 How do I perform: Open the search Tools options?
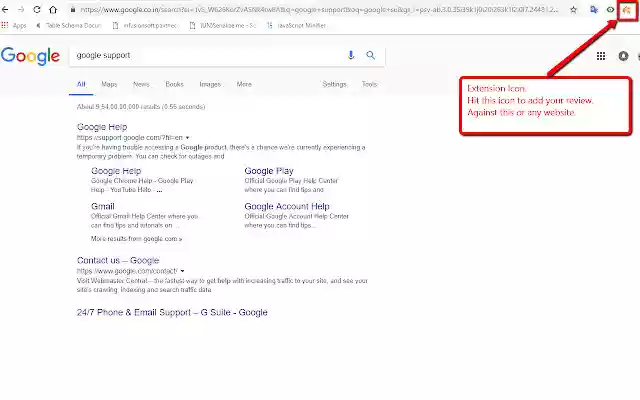[369, 84]
